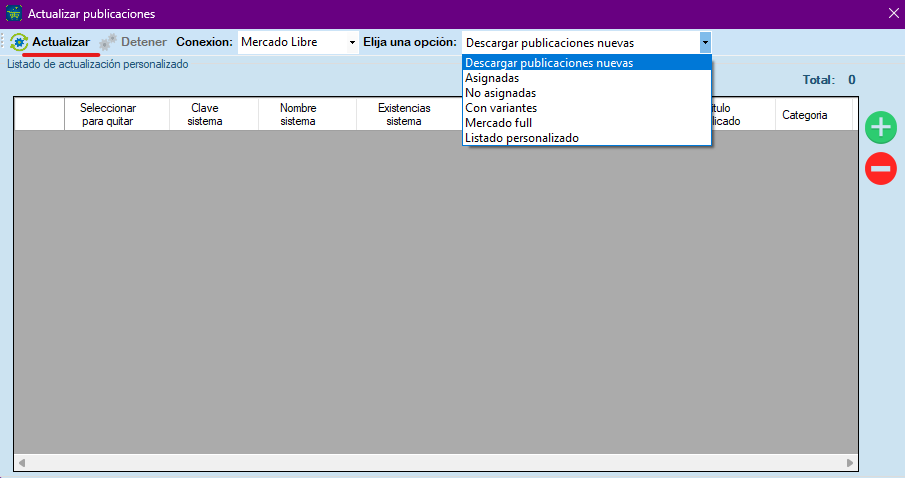Screen dimensions: 905x478
Task: Click the Actualizar gear icon
Action: click(x=19, y=43)
